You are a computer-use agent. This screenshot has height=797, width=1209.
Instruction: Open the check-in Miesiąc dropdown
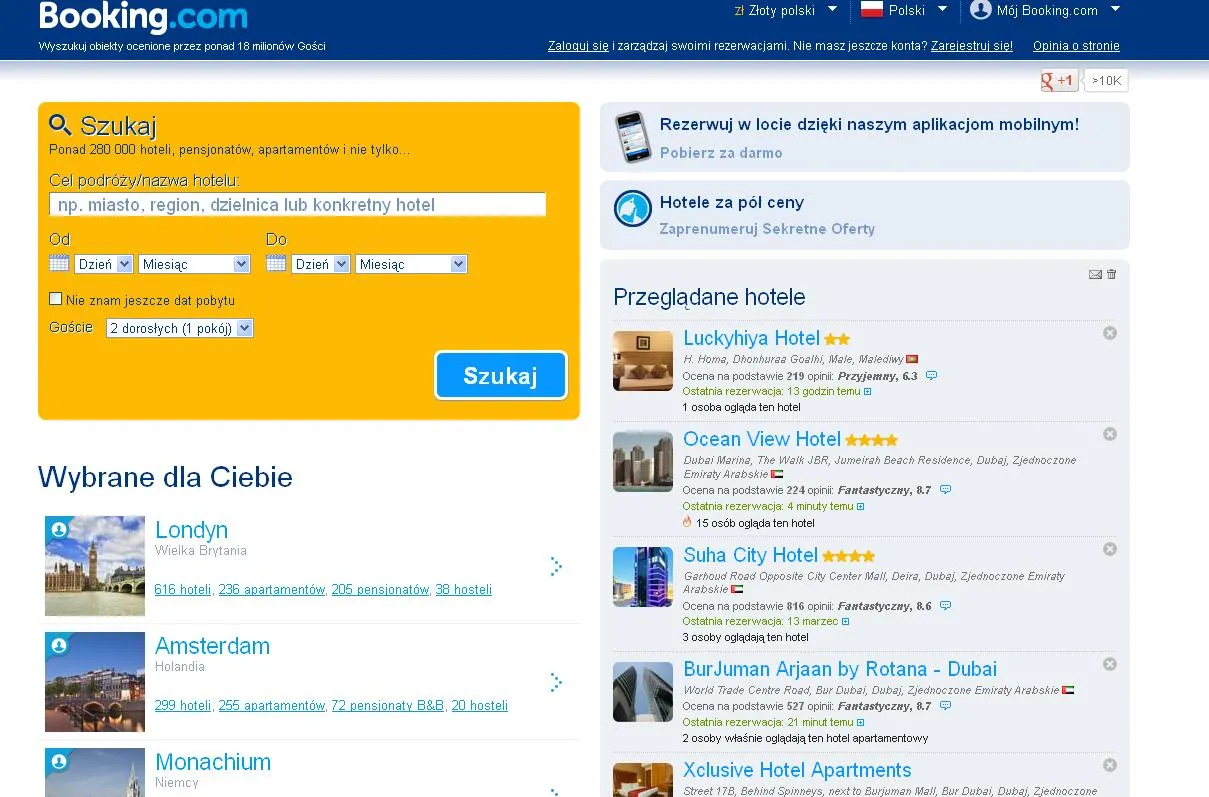194,264
